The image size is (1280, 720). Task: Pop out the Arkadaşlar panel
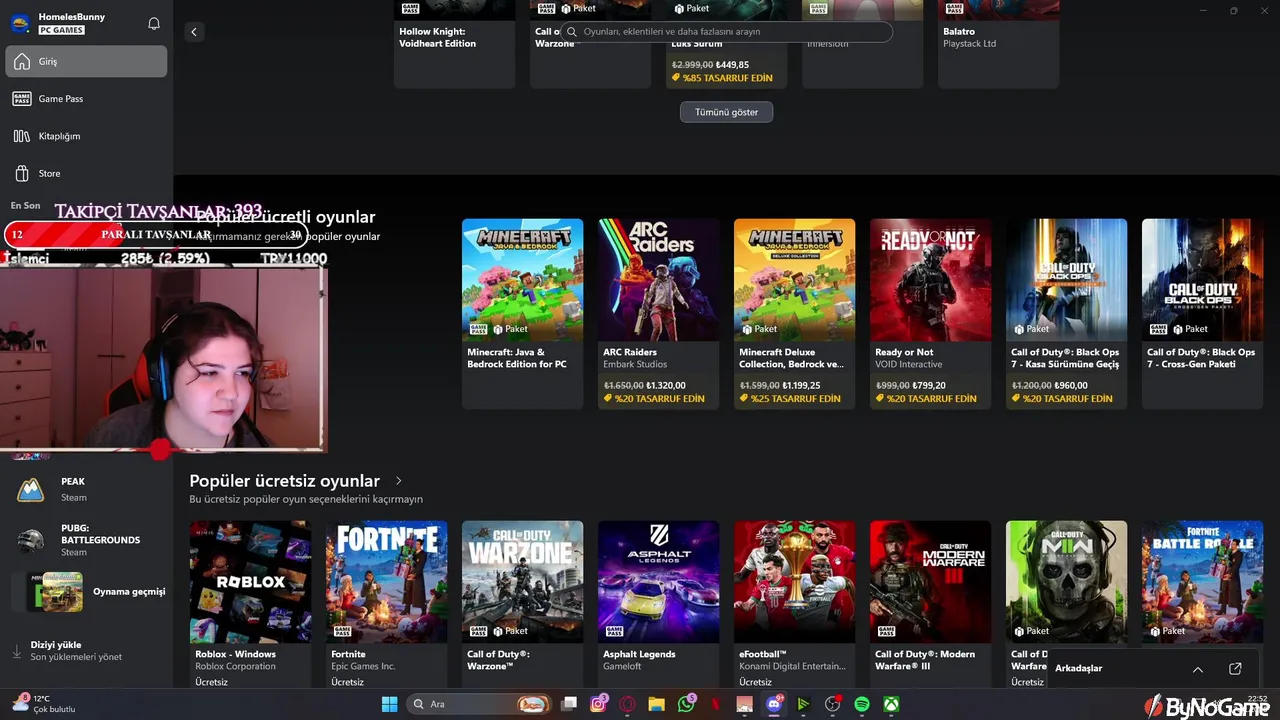point(1235,669)
